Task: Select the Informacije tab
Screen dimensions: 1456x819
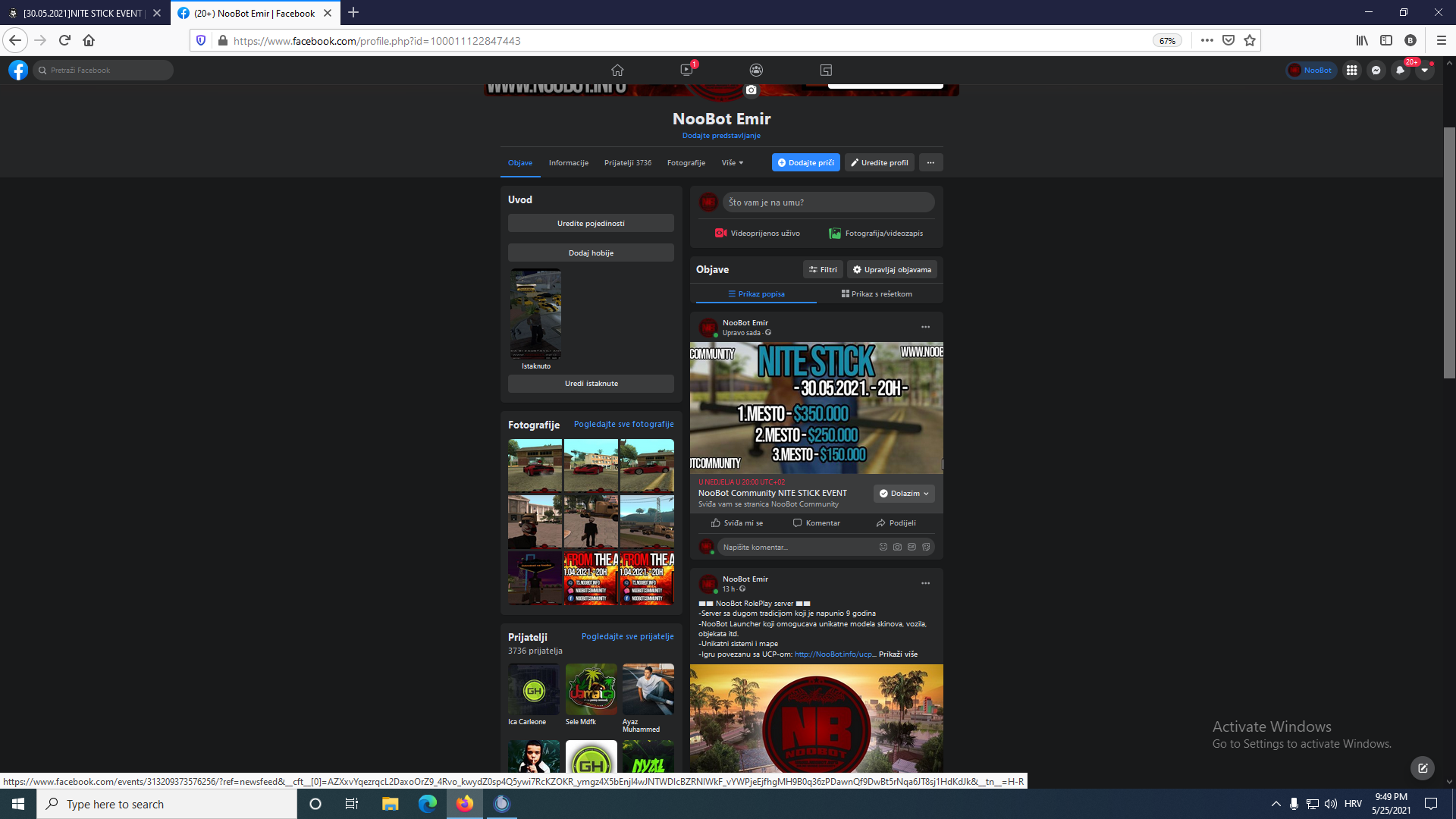Action: [569, 163]
